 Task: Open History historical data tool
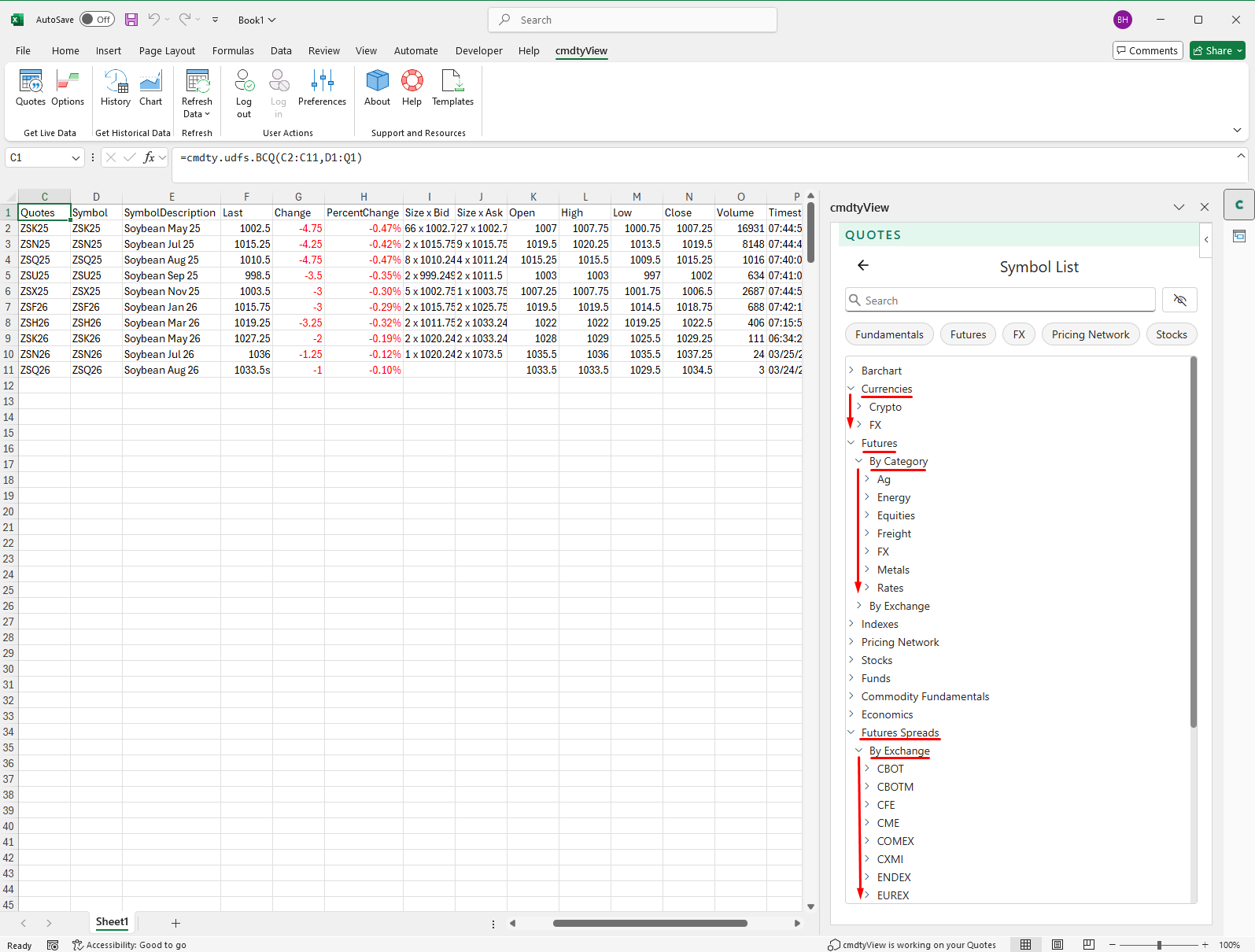(x=116, y=88)
